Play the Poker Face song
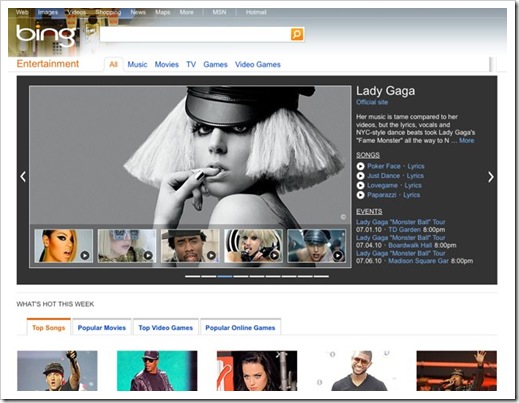The width and height of the screenshot is (519, 403). (360, 166)
